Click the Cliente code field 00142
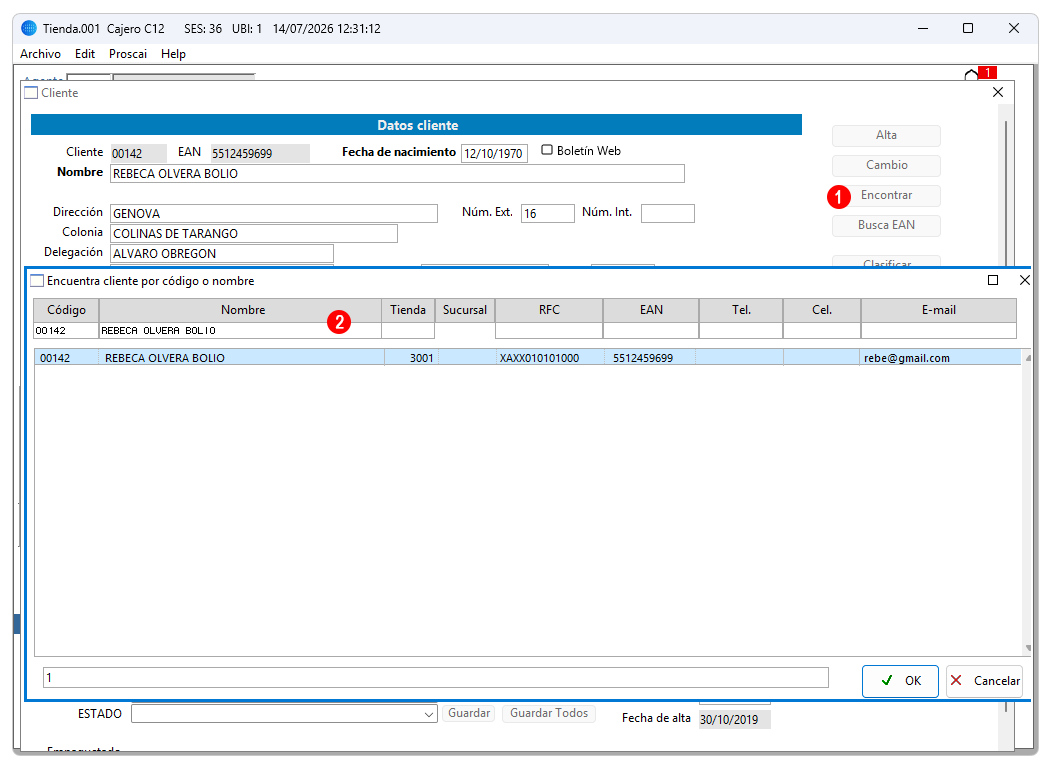The height and width of the screenshot is (770, 1054). (x=138, y=153)
